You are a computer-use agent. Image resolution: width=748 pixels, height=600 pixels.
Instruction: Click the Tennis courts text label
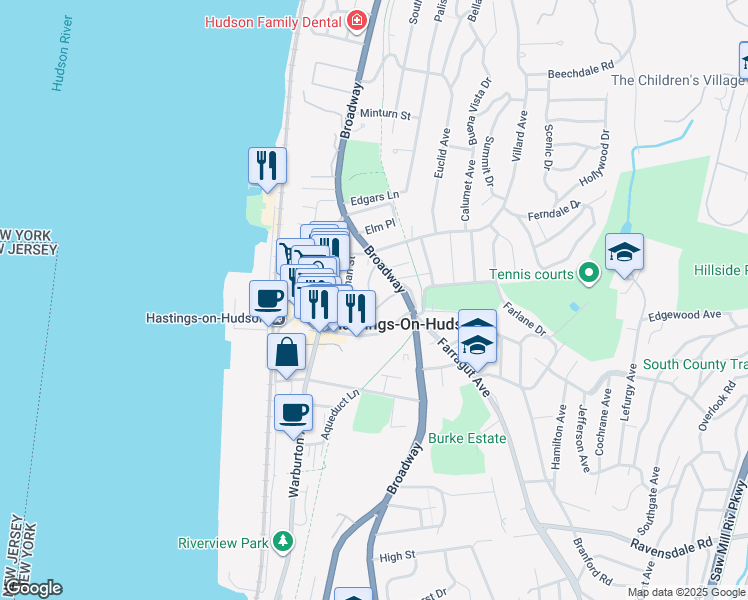point(531,275)
